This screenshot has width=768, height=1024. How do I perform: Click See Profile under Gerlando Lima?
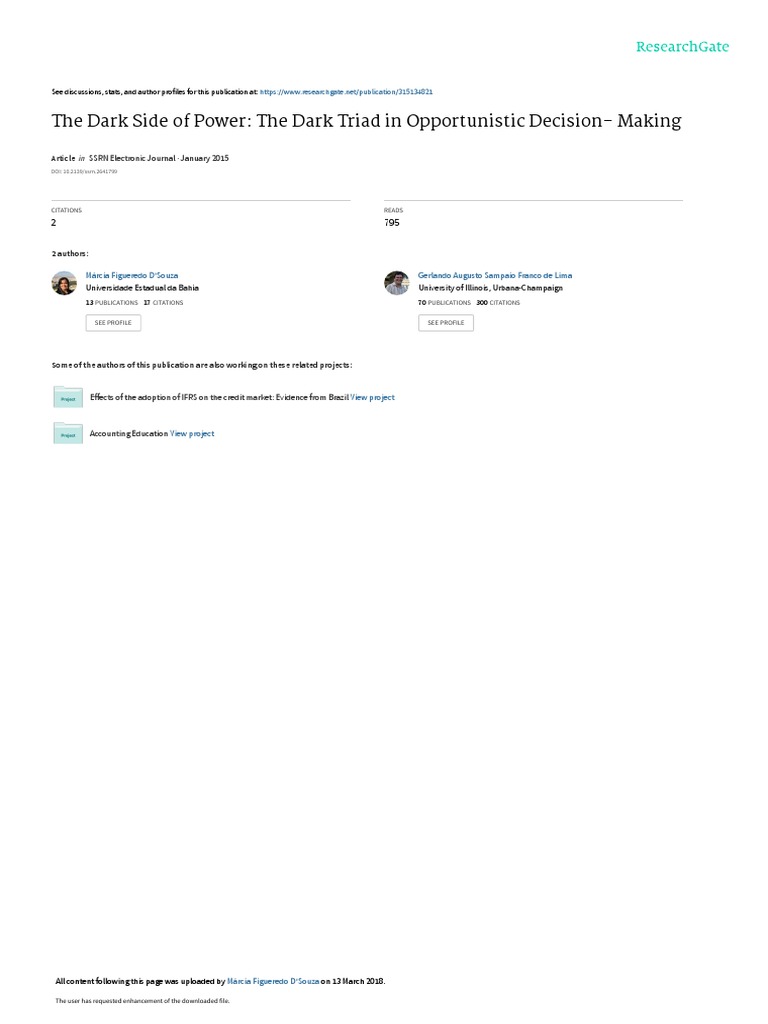[446, 323]
